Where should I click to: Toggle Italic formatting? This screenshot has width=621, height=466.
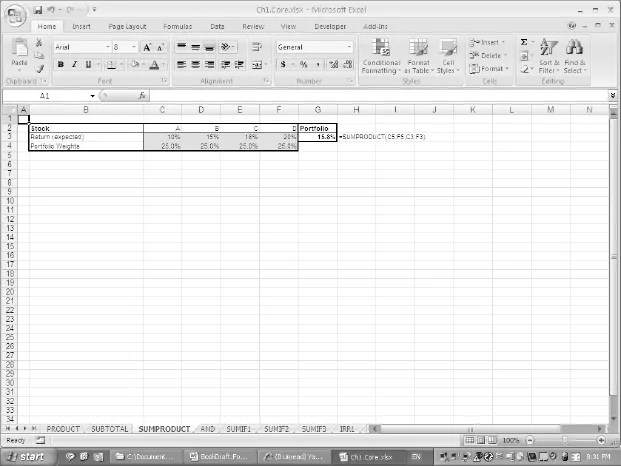pyautogui.click(x=74, y=65)
